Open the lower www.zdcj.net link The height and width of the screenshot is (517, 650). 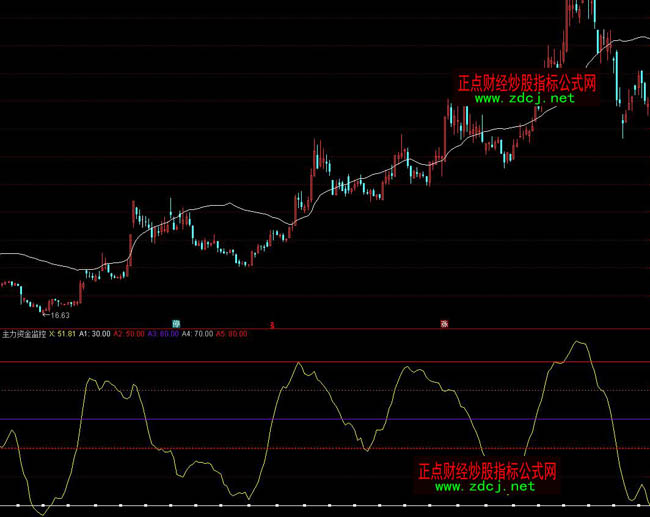point(485,487)
